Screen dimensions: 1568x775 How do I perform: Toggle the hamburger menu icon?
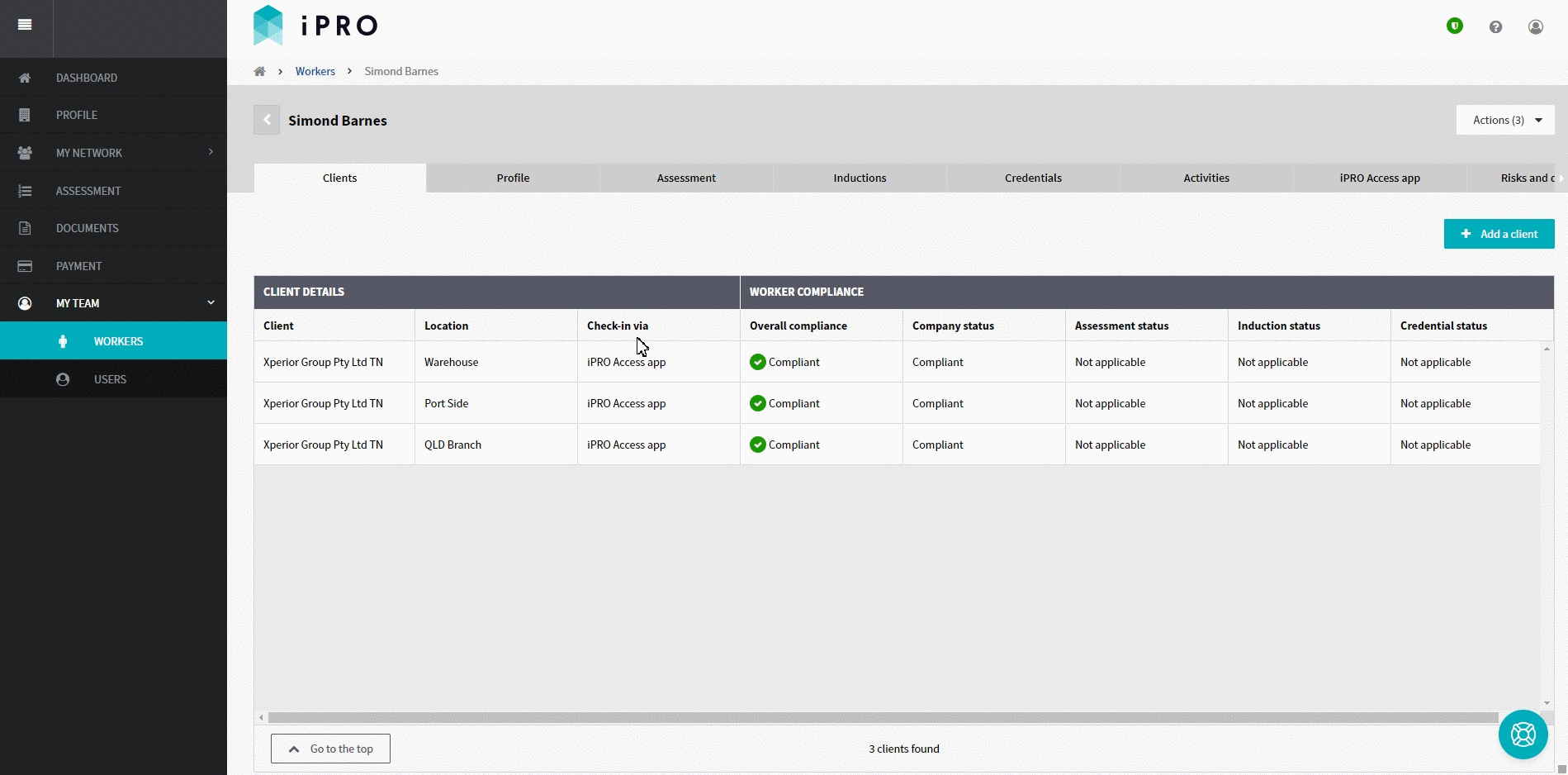tap(25, 25)
